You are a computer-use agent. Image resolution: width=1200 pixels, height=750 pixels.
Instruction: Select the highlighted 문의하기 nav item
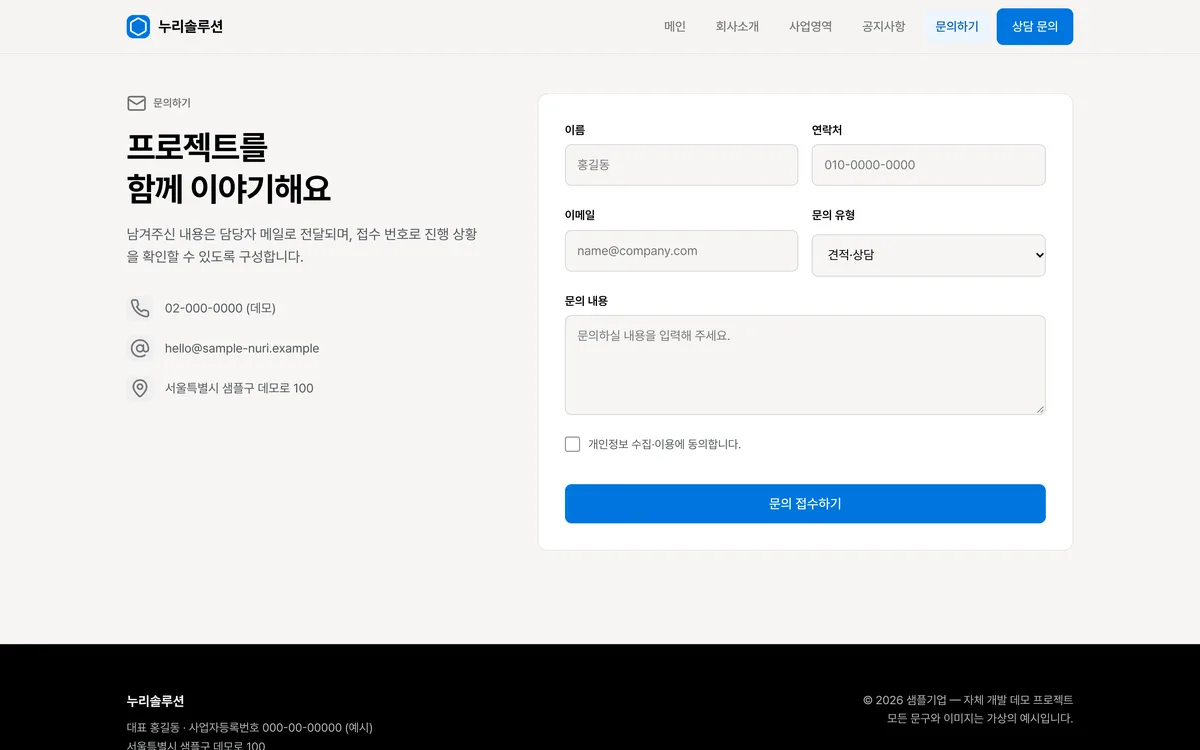coord(957,27)
